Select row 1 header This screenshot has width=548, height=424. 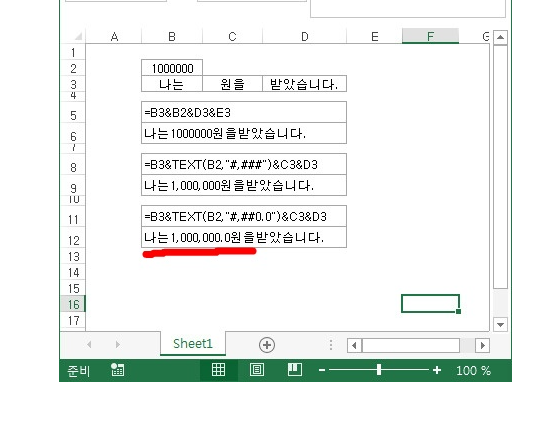[73, 52]
